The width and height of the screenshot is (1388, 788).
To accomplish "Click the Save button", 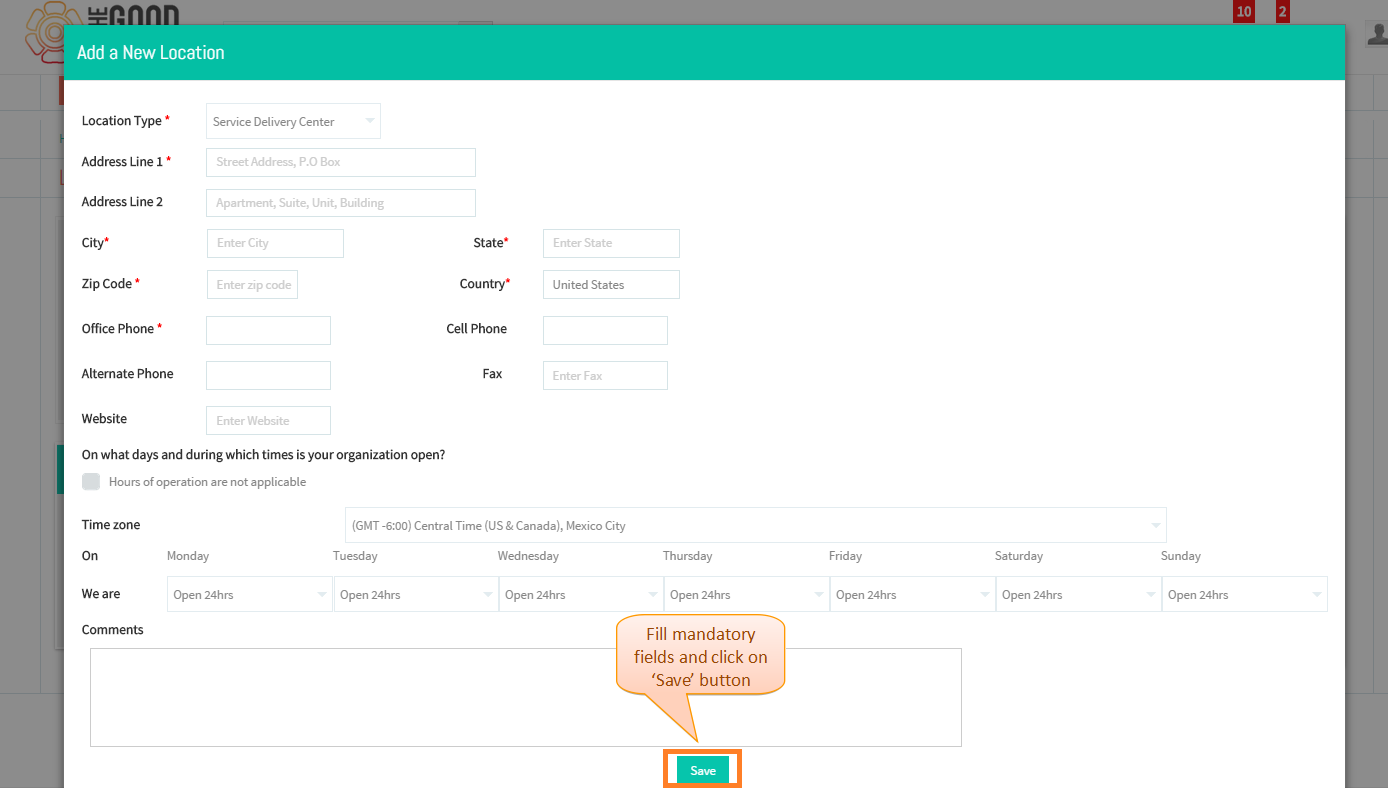I will click(x=703, y=770).
